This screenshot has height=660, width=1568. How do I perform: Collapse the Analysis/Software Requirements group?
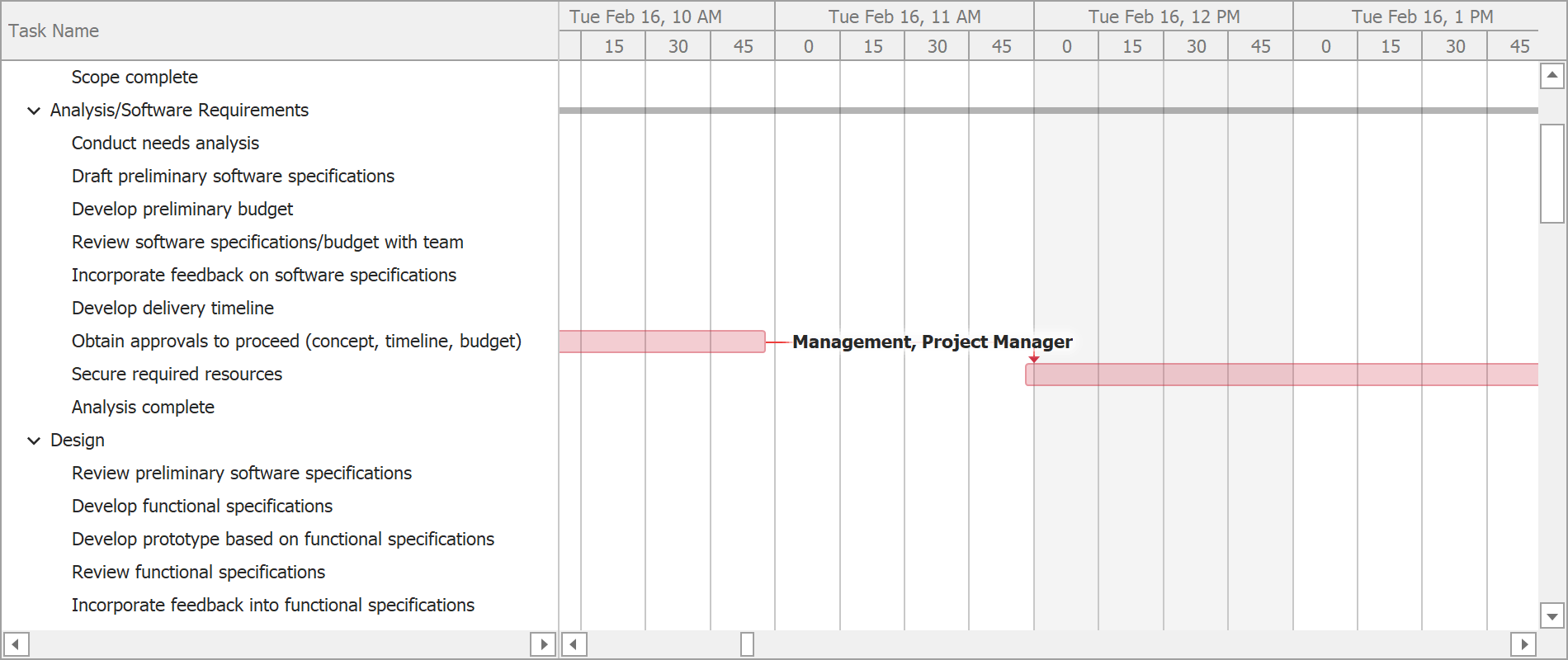click(x=34, y=111)
